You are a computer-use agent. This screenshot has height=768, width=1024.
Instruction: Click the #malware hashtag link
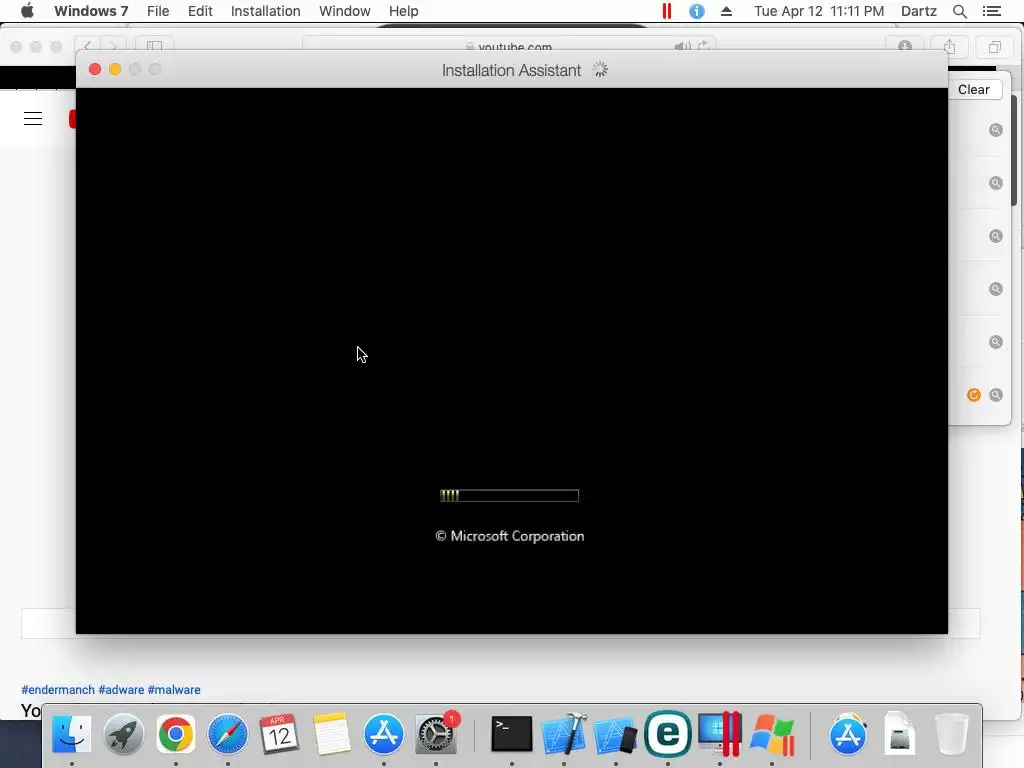pyautogui.click(x=174, y=690)
